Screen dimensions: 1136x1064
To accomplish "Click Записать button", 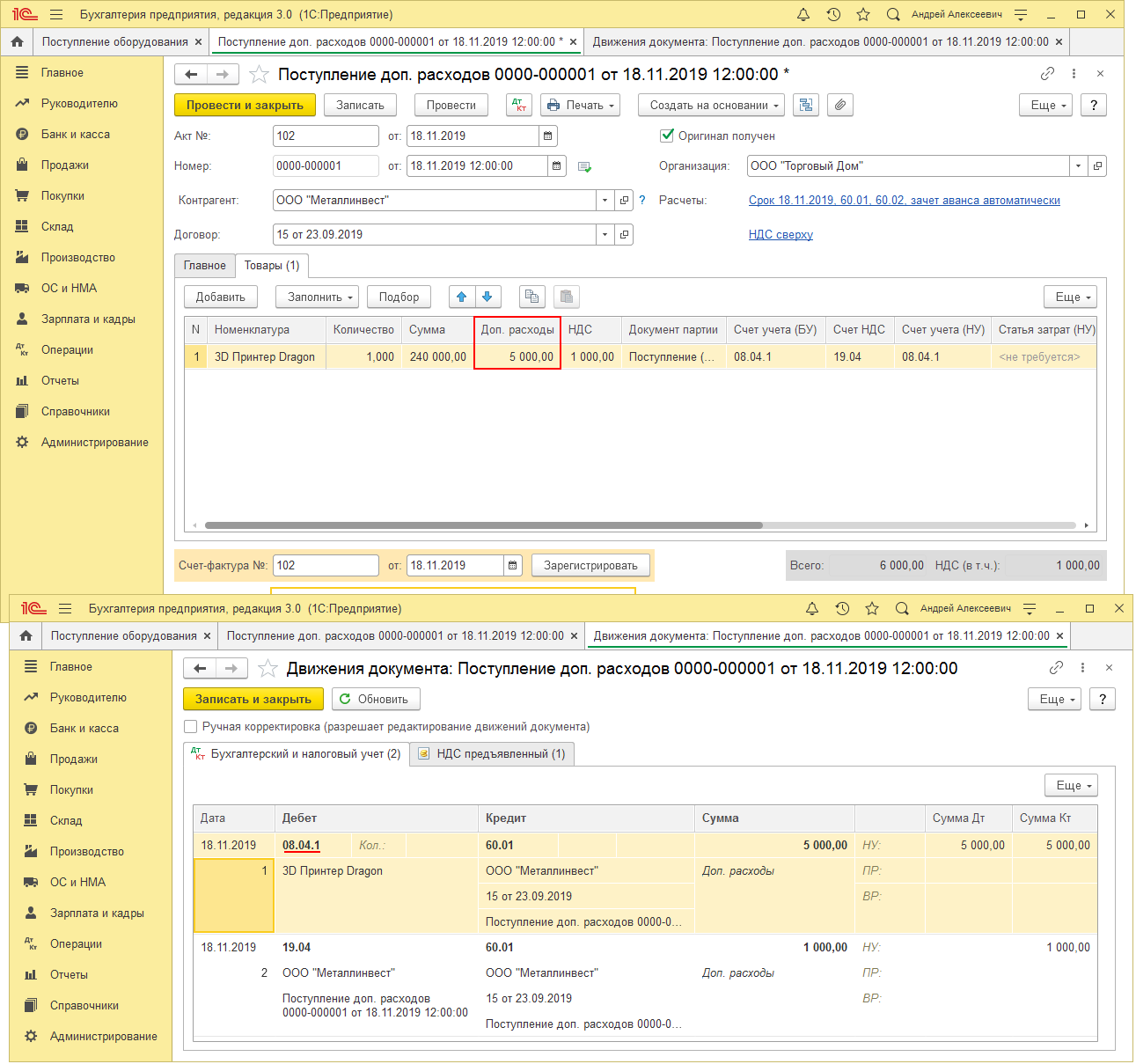I will click(x=361, y=105).
